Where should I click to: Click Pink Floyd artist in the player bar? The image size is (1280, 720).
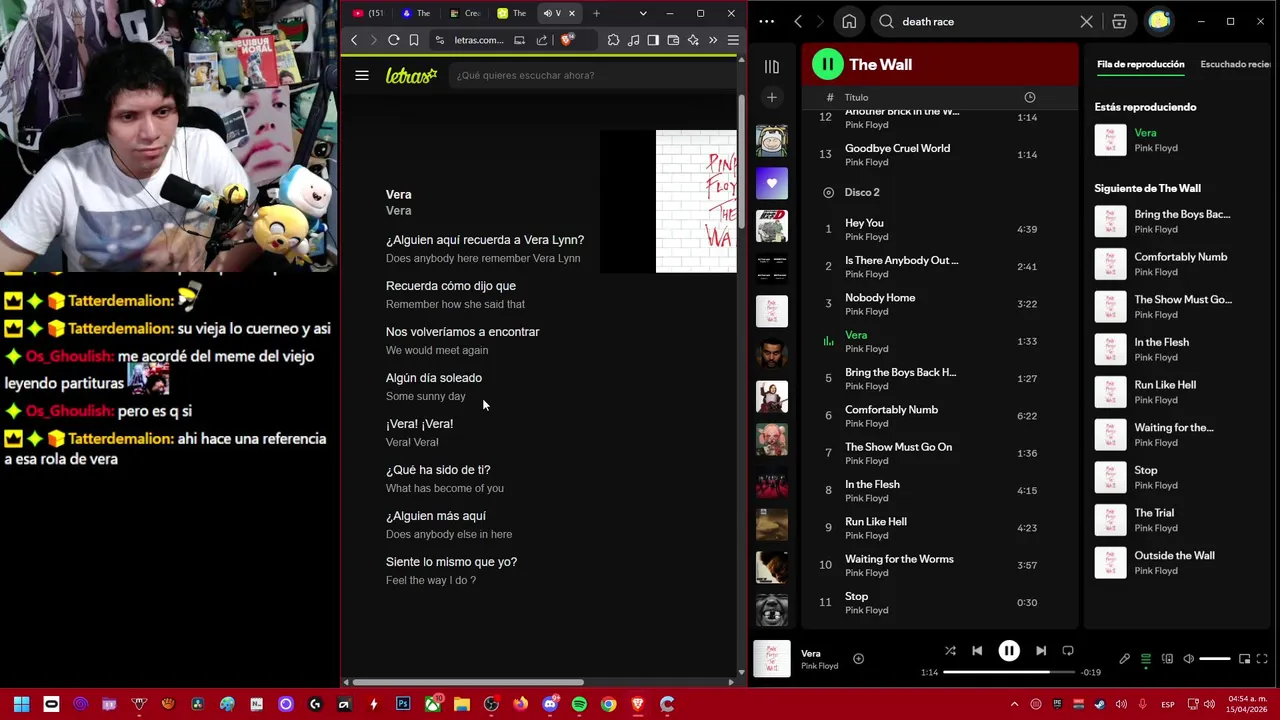[819, 666]
